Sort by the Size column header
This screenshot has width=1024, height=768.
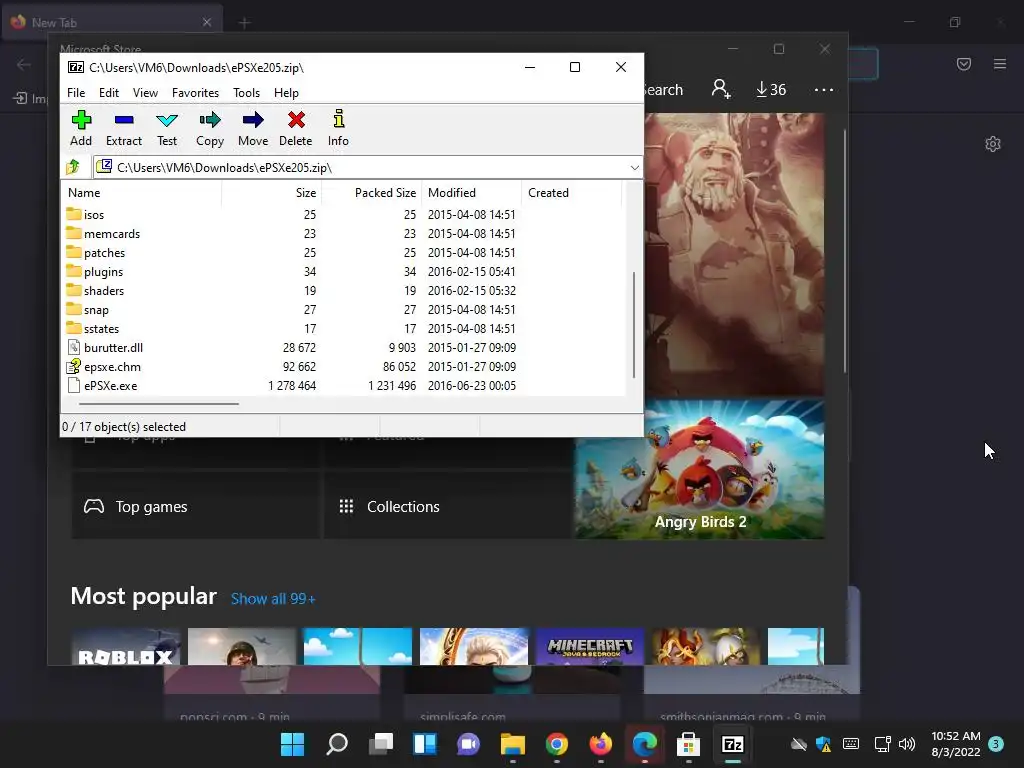coord(272,193)
